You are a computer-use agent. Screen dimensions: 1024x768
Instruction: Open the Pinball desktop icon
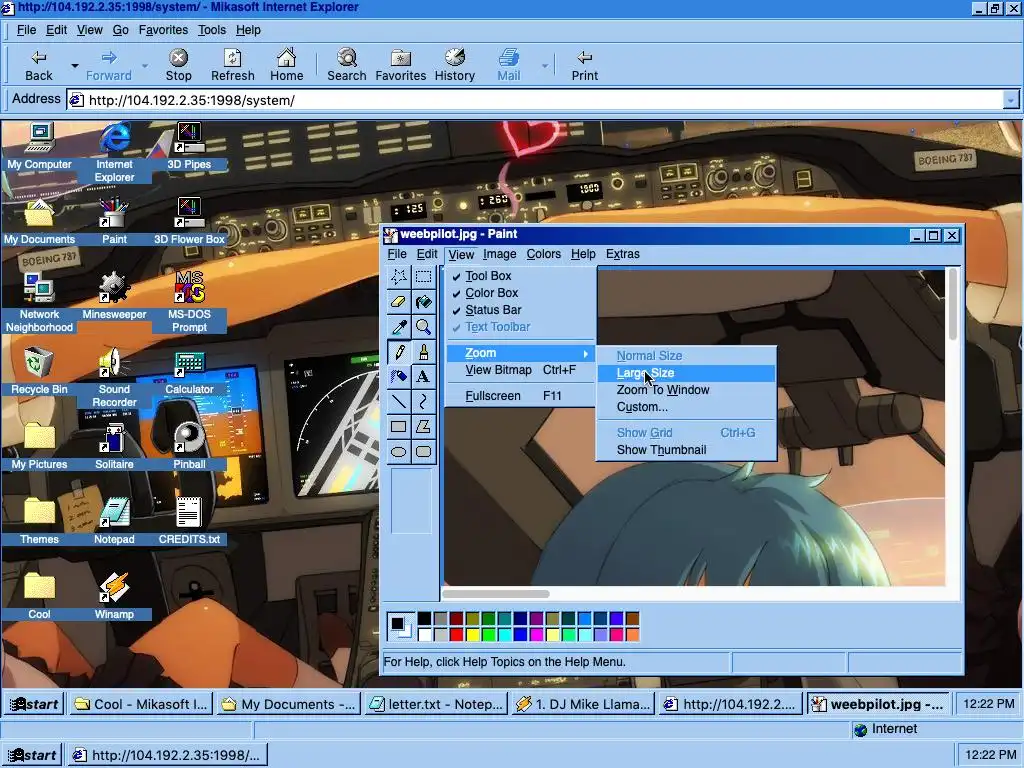click(x=189, y=445)
